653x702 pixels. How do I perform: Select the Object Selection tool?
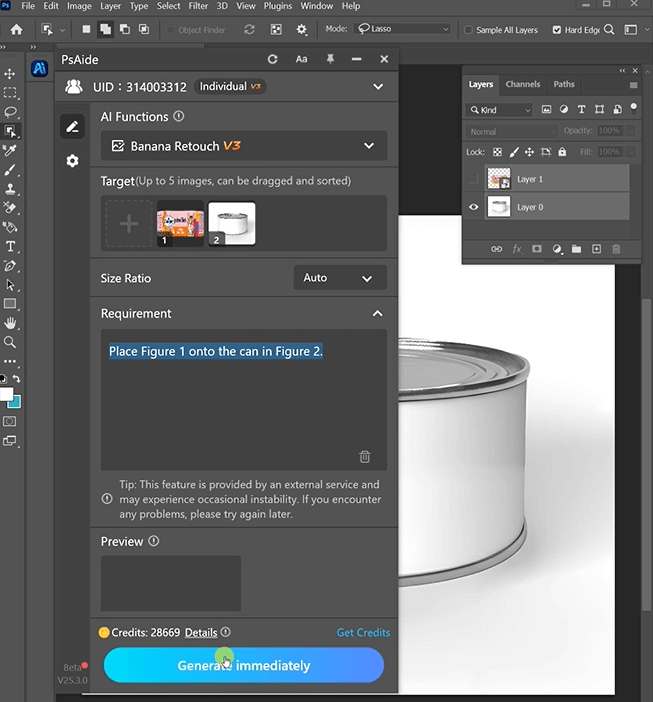(x=10, y=131)
